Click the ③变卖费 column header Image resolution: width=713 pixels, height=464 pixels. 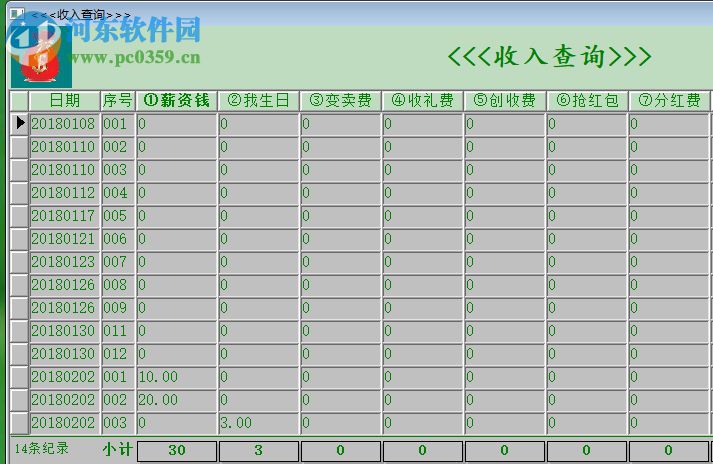click(x=340, y=101)
